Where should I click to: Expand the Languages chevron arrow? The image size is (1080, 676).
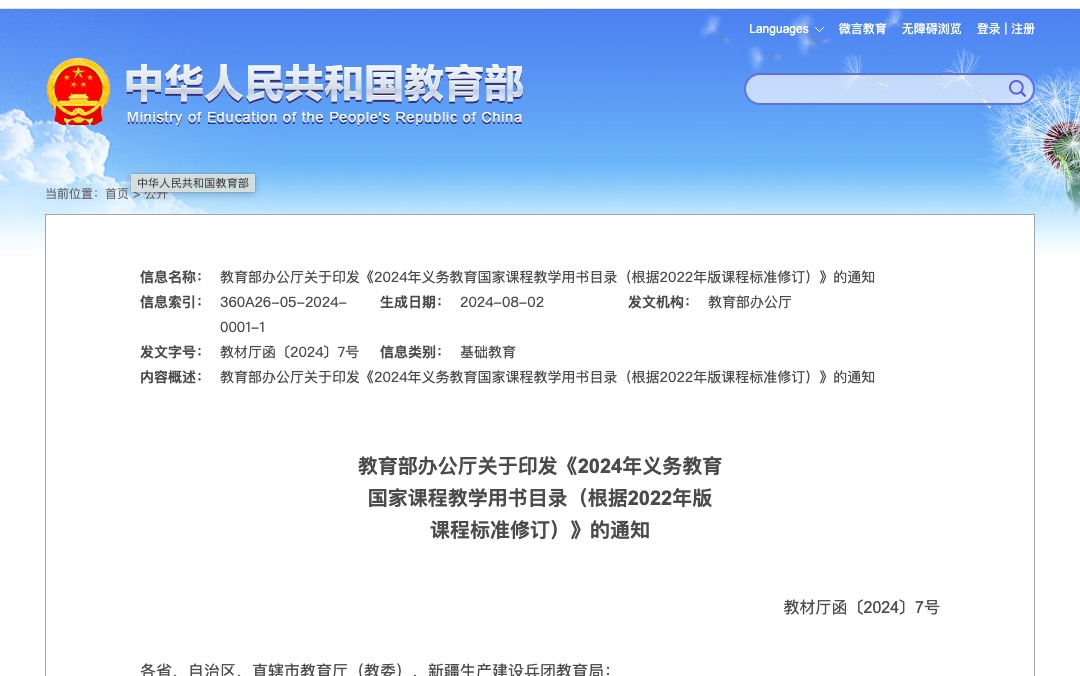pos(819,30)
